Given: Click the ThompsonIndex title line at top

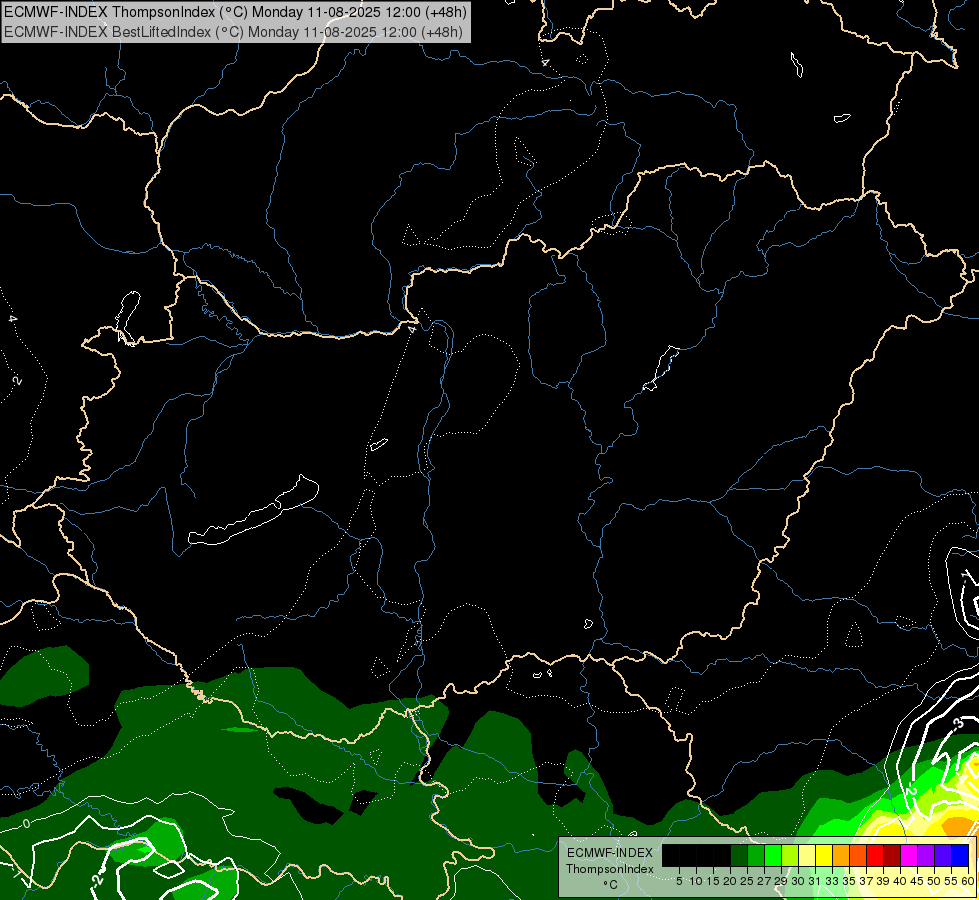Looking at the screenshot, I should 235,12.
